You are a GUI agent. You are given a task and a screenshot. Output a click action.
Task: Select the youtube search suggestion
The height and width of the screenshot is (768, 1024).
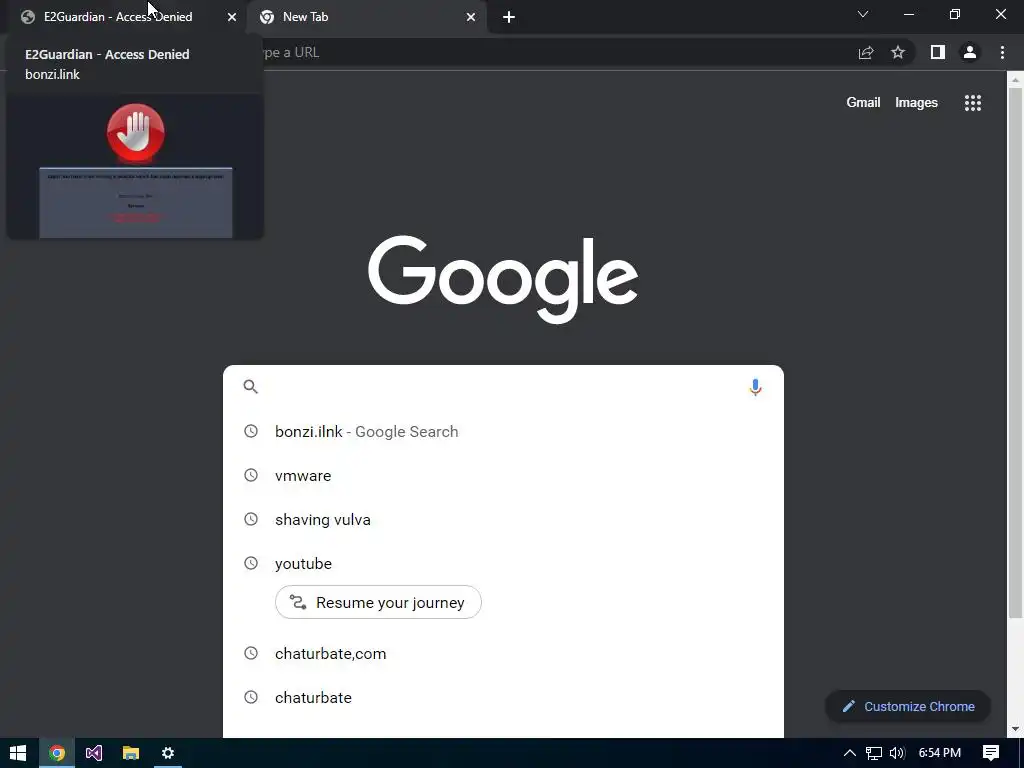(503, 564)
